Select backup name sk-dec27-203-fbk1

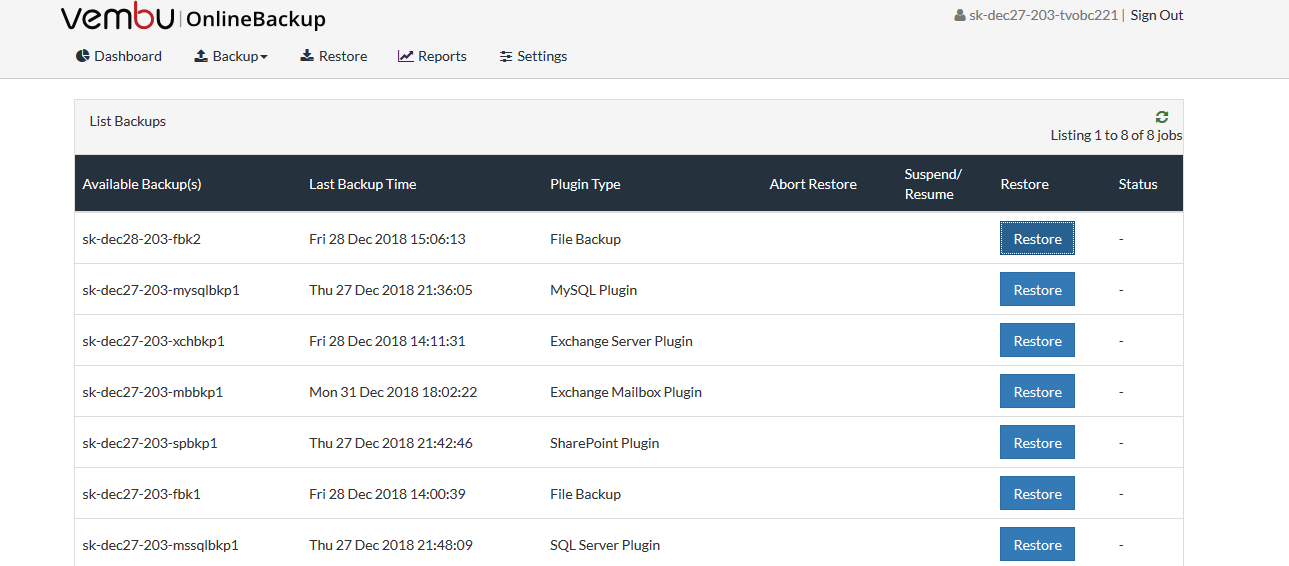point(142,494)
